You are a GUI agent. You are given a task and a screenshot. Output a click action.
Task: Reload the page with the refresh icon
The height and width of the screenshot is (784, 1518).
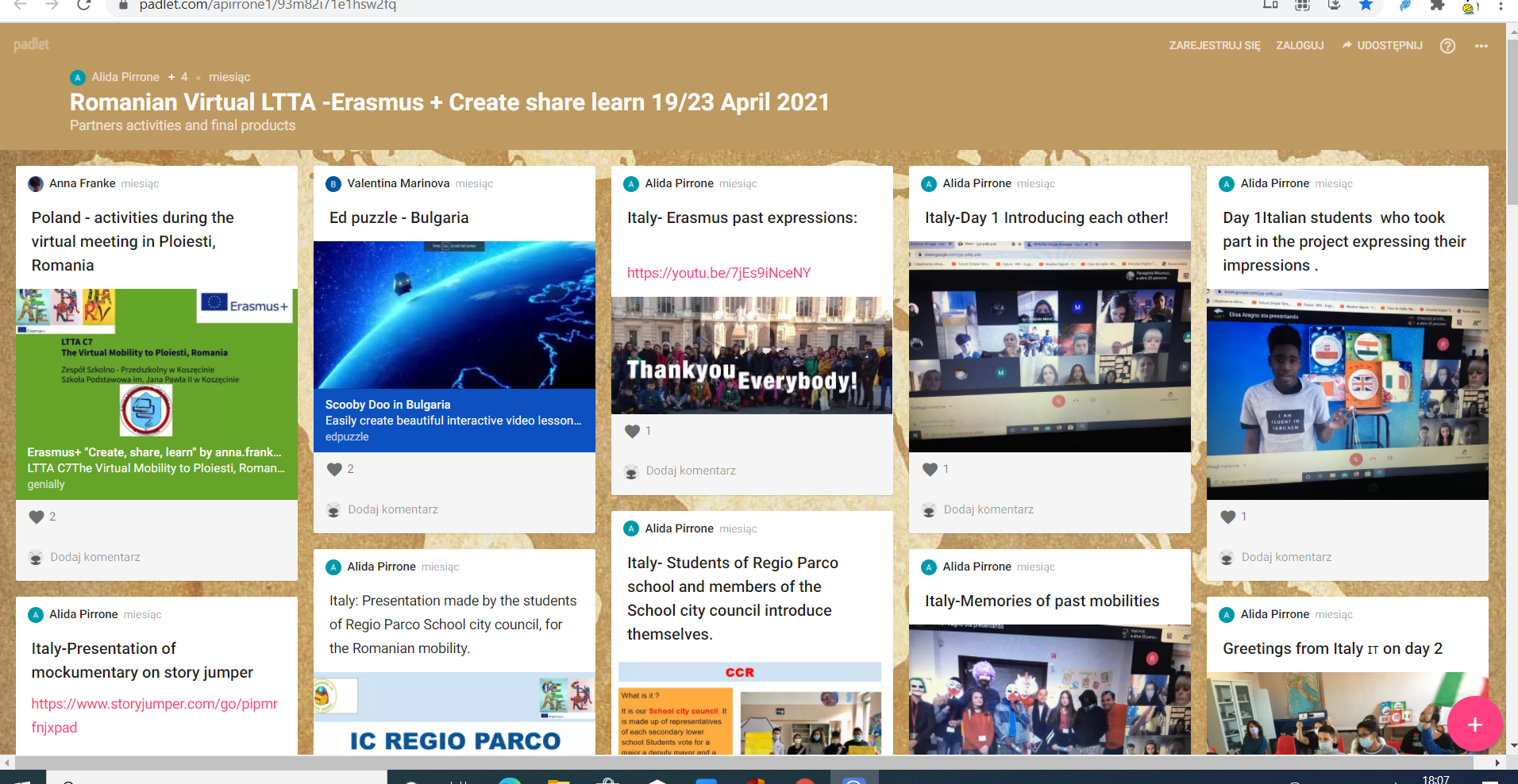83,6
